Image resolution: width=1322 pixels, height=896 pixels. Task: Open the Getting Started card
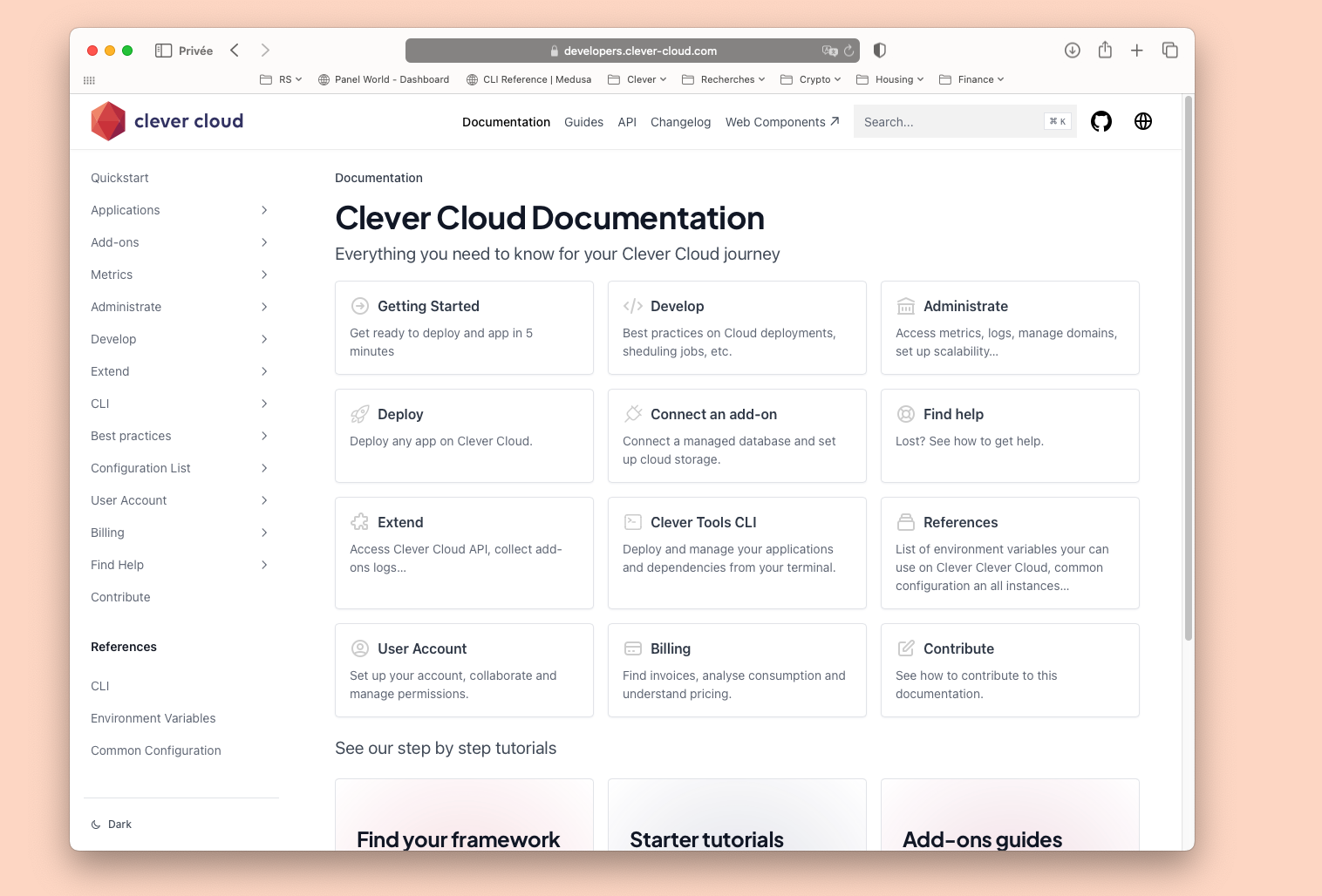(464, 328)
